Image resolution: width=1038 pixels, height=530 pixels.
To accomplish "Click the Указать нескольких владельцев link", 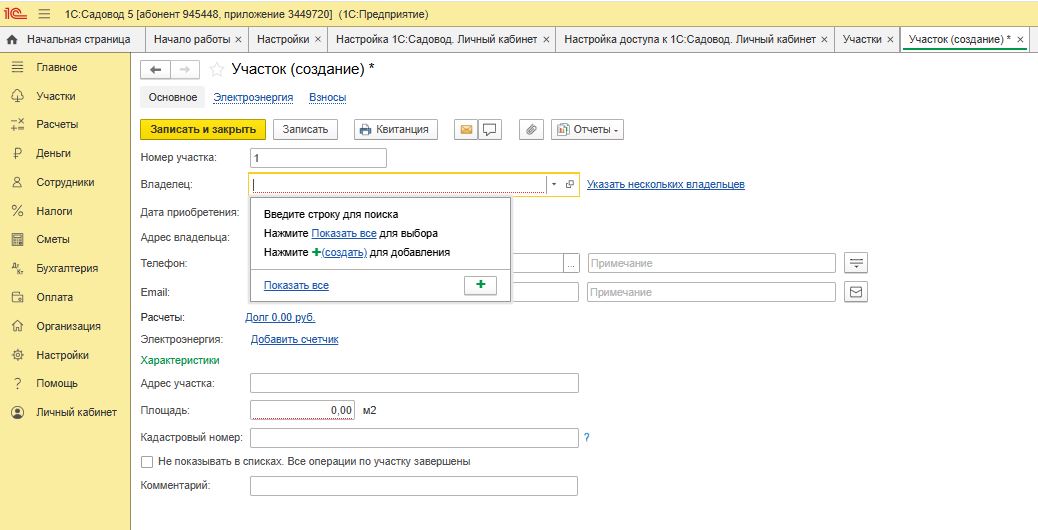I will click(665, 185).
